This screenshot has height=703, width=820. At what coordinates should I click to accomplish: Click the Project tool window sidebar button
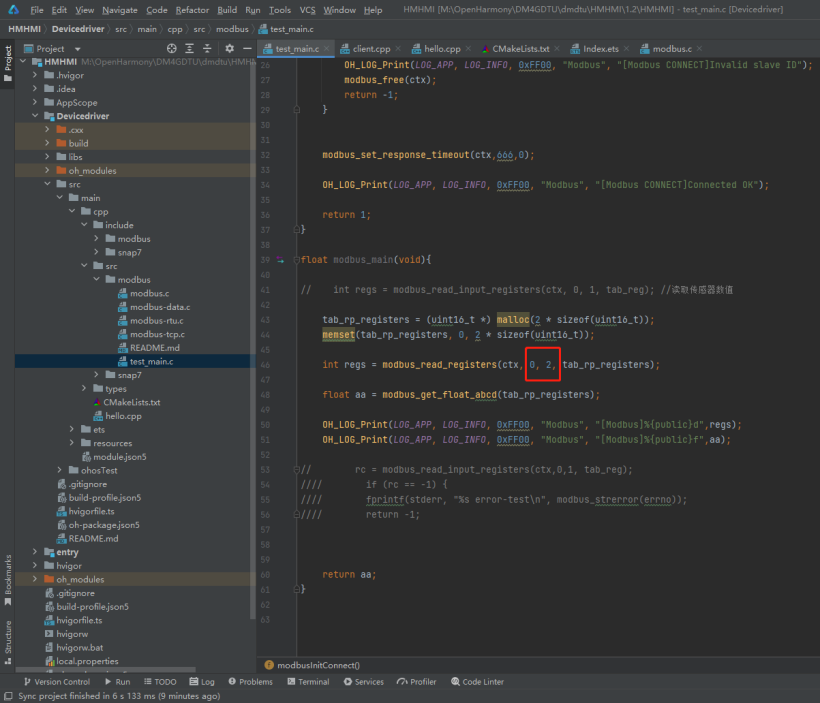pyautogui.click(x=8, y=63)
